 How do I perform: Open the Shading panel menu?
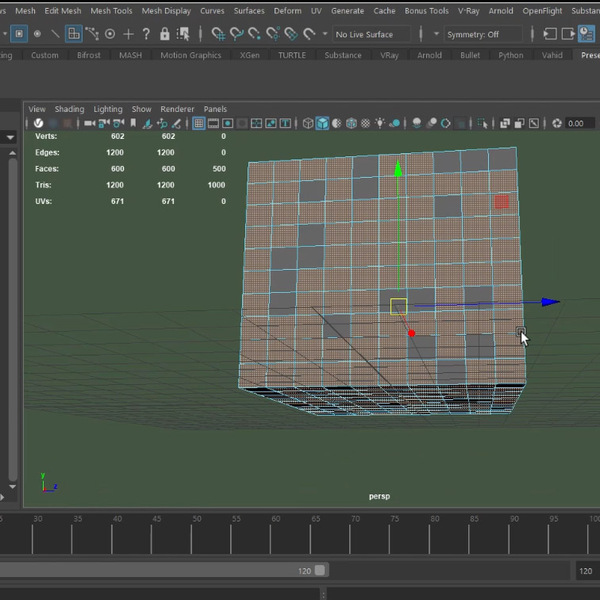pos(69,109)
